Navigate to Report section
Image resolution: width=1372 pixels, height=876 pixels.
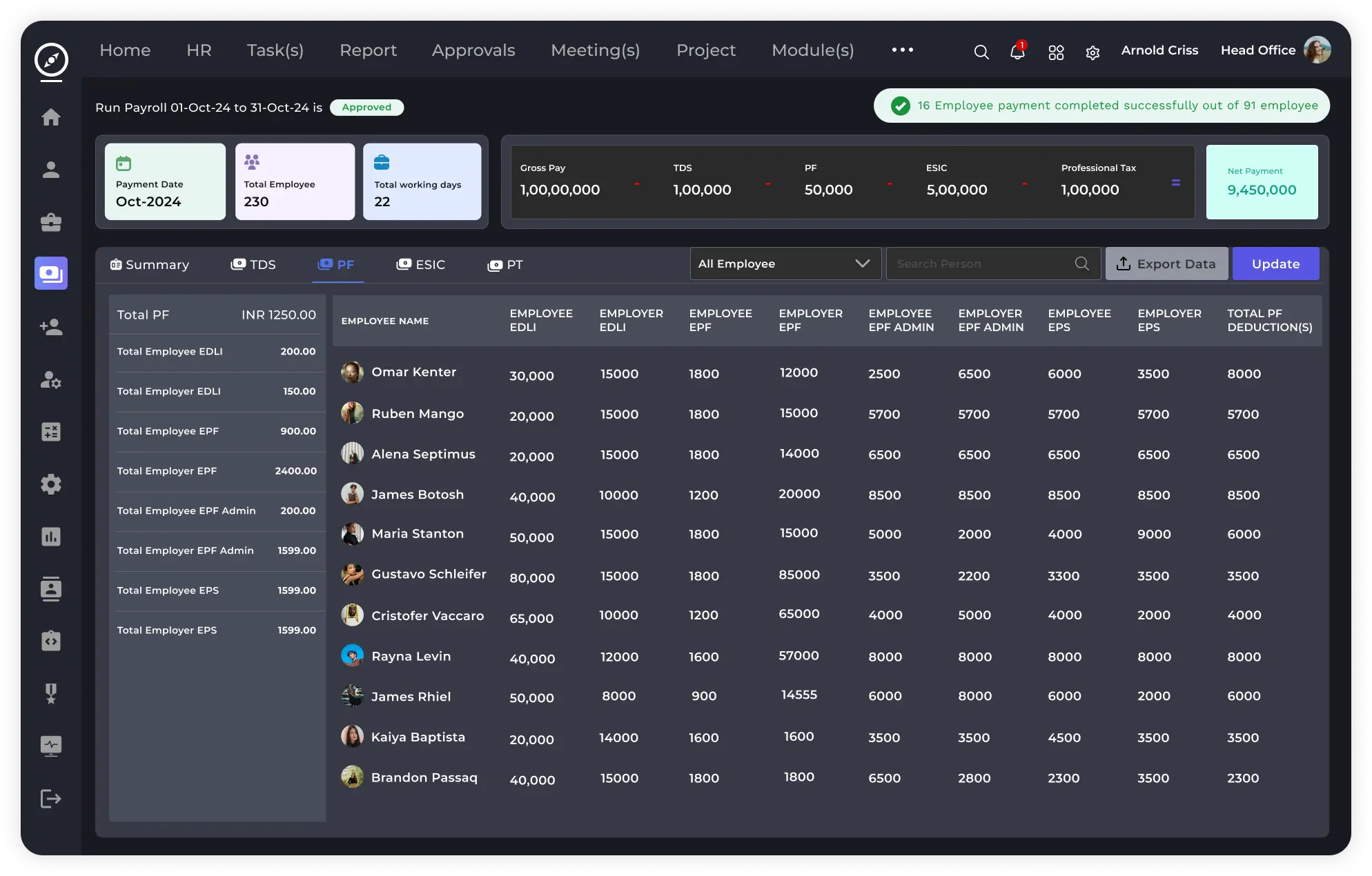click(368, 49)
